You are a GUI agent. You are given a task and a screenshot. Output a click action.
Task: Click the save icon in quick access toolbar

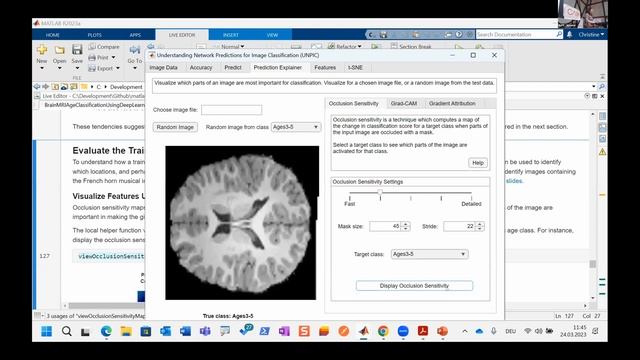point(383,35)
